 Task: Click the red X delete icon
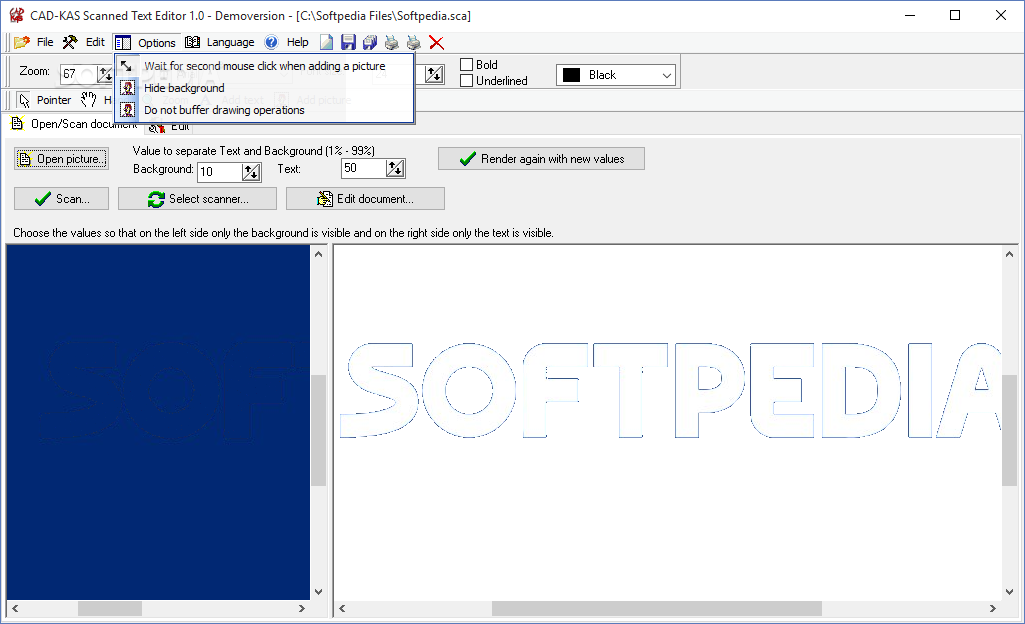437,42
